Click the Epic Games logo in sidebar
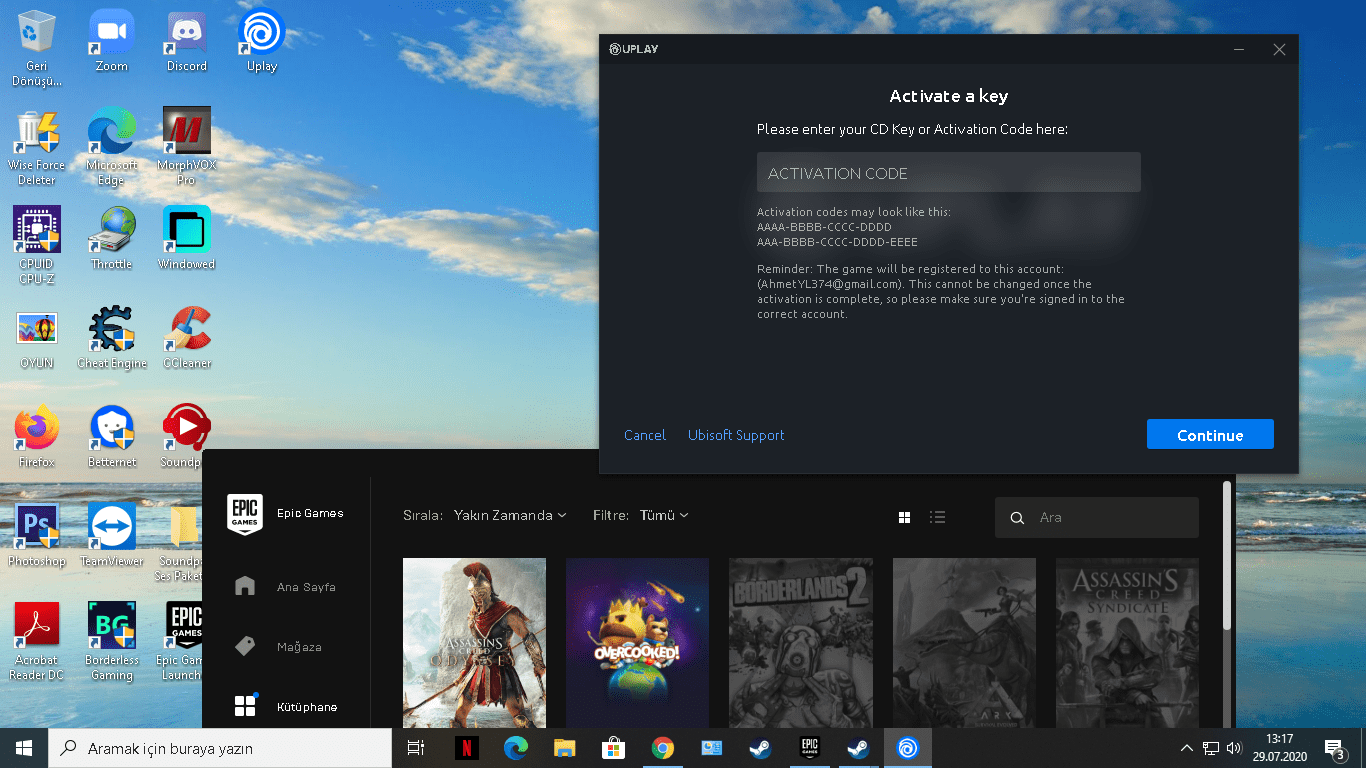Image resolution: width=1366 pixels, height=768 pixels. [x=245, y=514]
